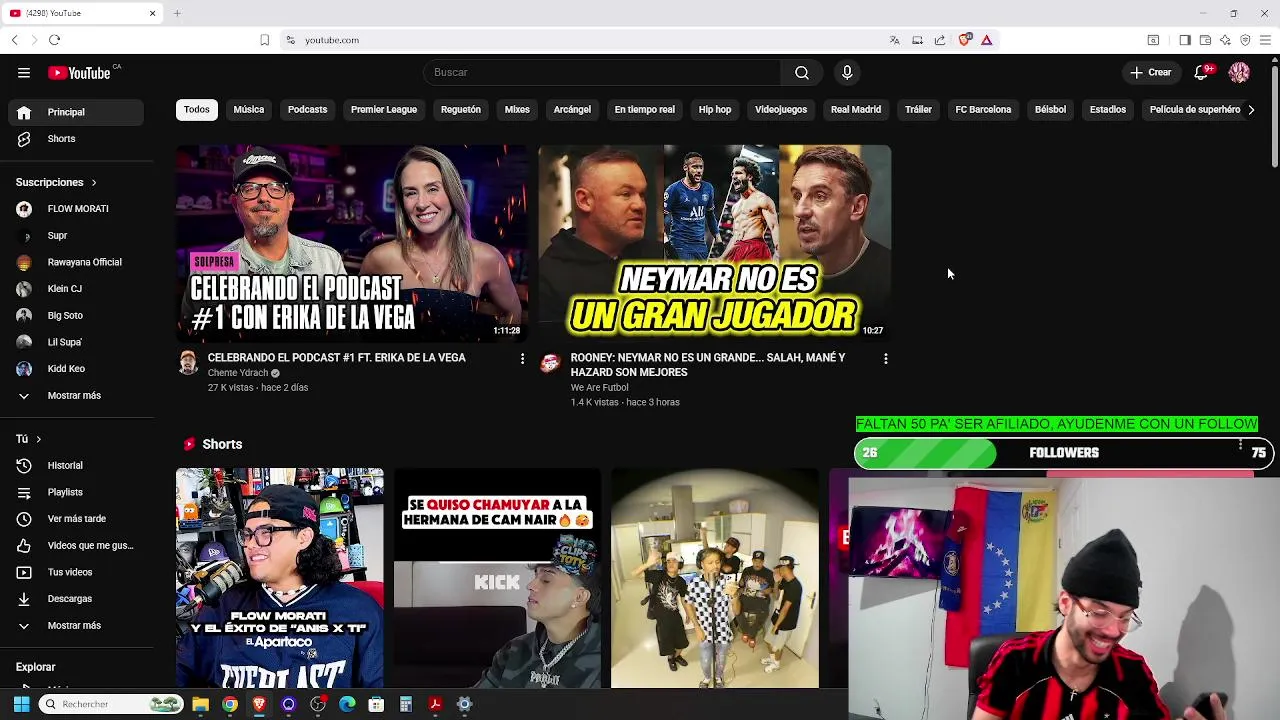This screenshot has width=1280, height=720.
Task: Reload the page in the browser
Action: (54, 40)
